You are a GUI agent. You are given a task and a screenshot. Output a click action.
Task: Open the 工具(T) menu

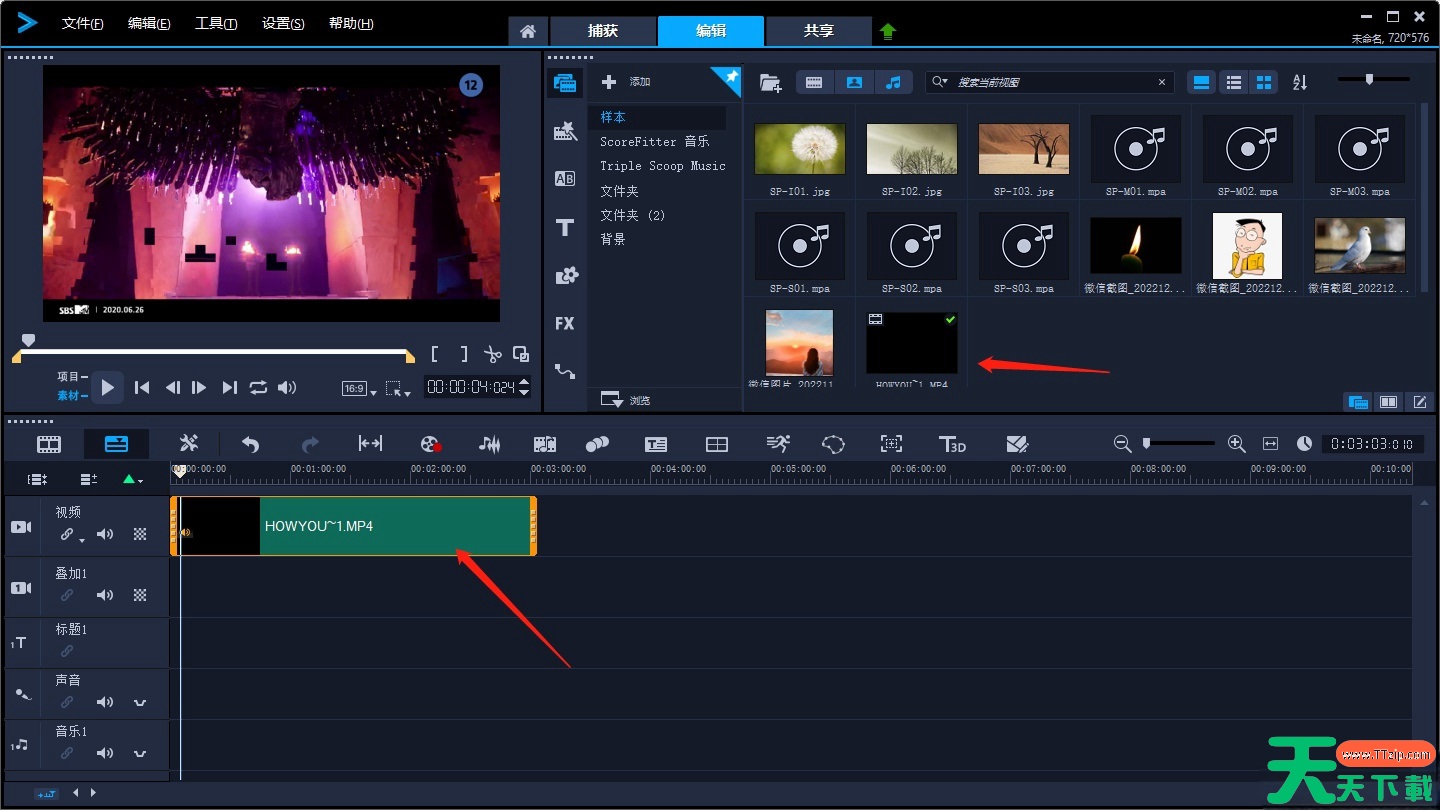point(216,23)
